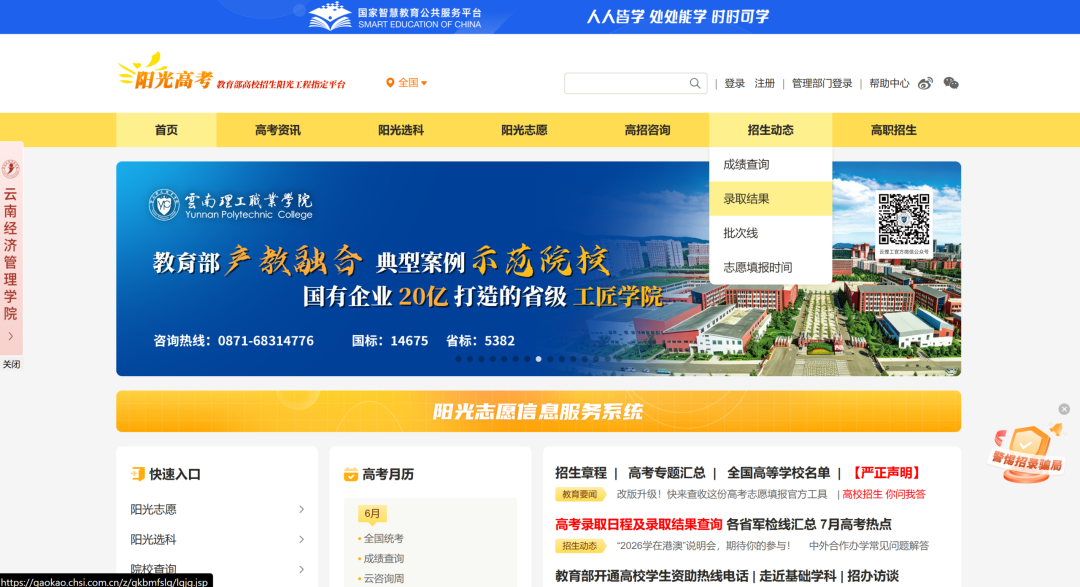Click 云咨询周 in the calendar list
Image resolution: width=1080 pixels, height=587 pixels.
[384, 579]
